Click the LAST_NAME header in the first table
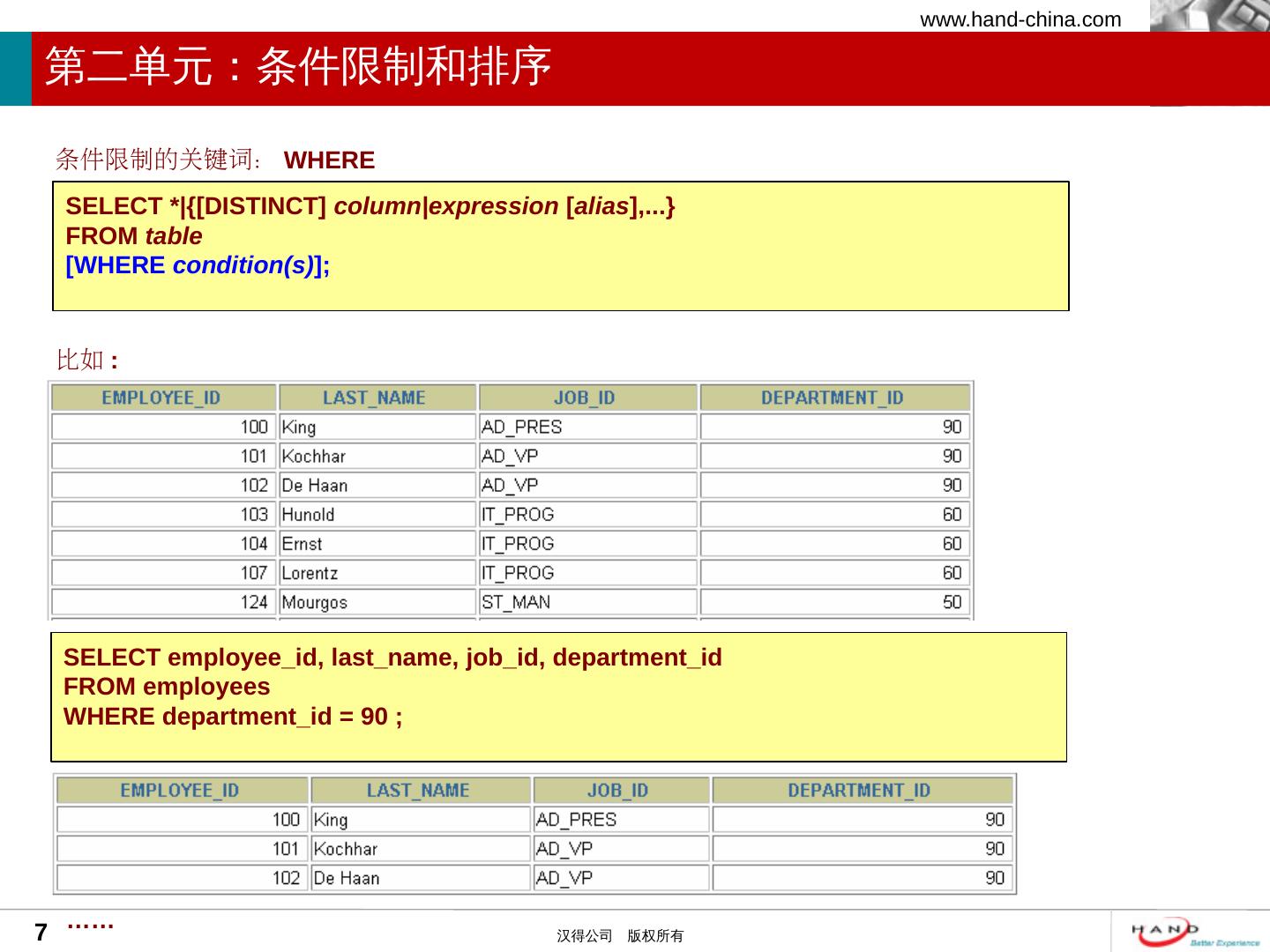This screenshot has width=1270, height=952. click(x=377, y=398)
